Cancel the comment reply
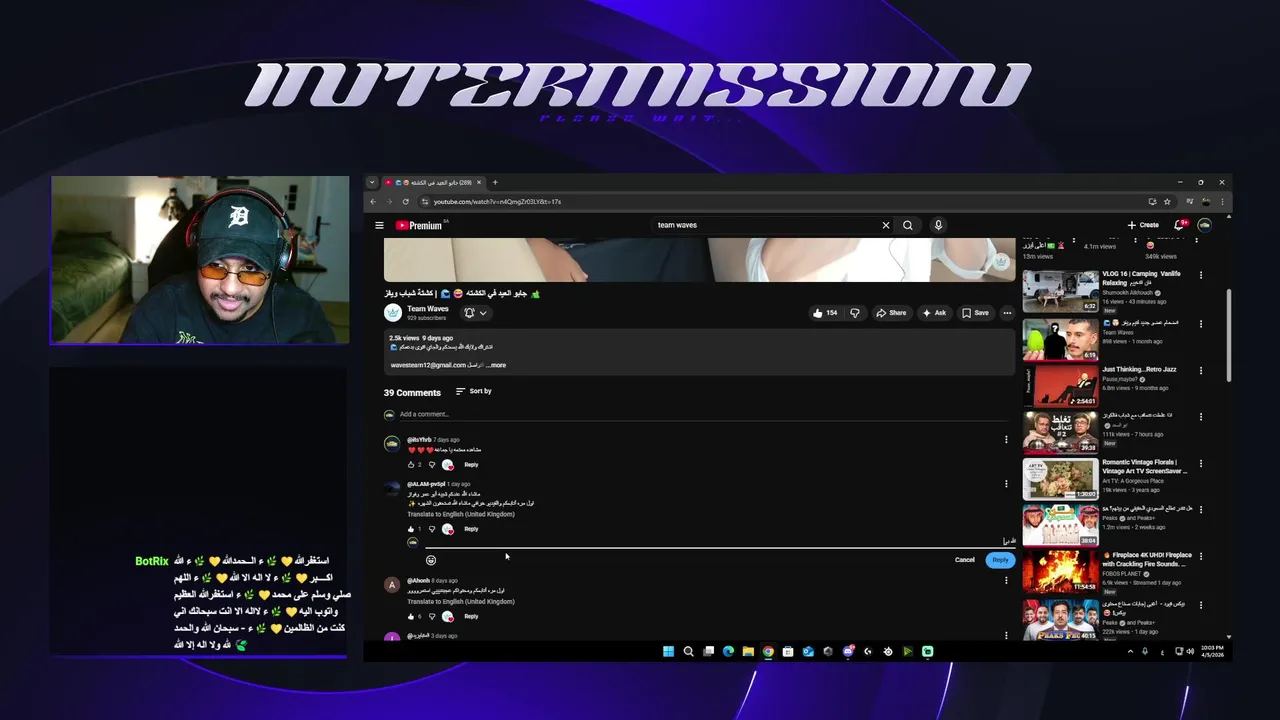The image size is (1280, 720). tap(965, 560)
